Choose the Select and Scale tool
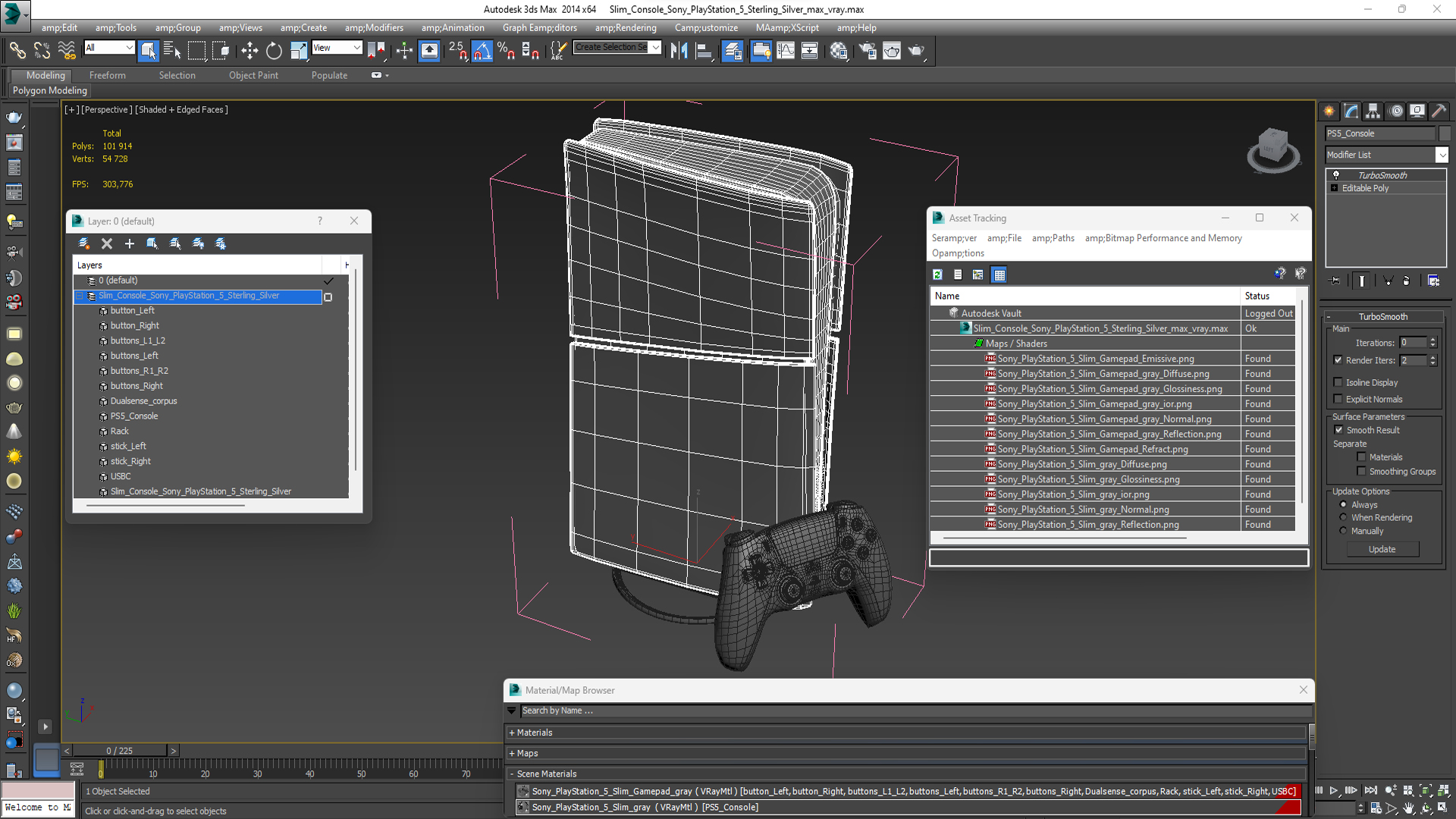This screenshot has height=819, width=1456. click(x=299, y=50)
